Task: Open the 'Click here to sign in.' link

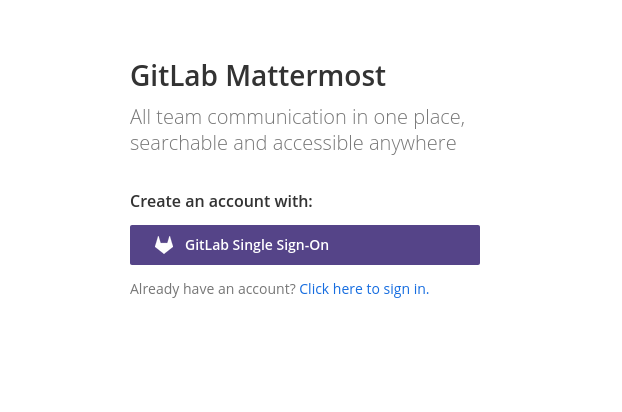Action: click(364, 289)
